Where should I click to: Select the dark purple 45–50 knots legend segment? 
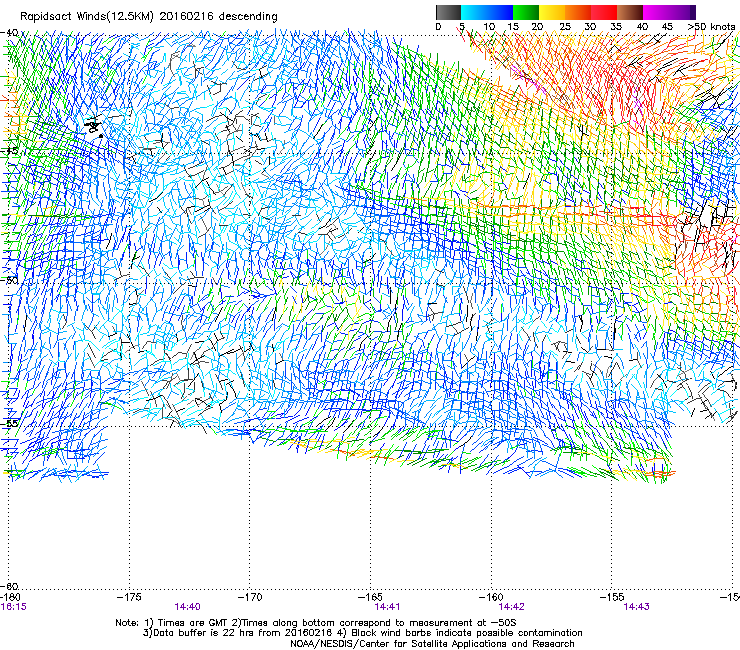[x=682, y=12]
